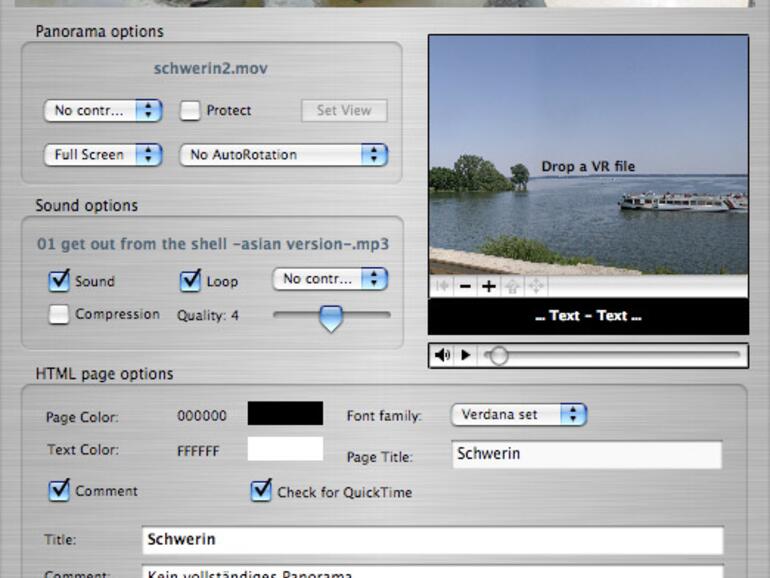Viewport: 770px width, 578px height.
Task: Uncheck the Loop checkbox
Action: 190,281
